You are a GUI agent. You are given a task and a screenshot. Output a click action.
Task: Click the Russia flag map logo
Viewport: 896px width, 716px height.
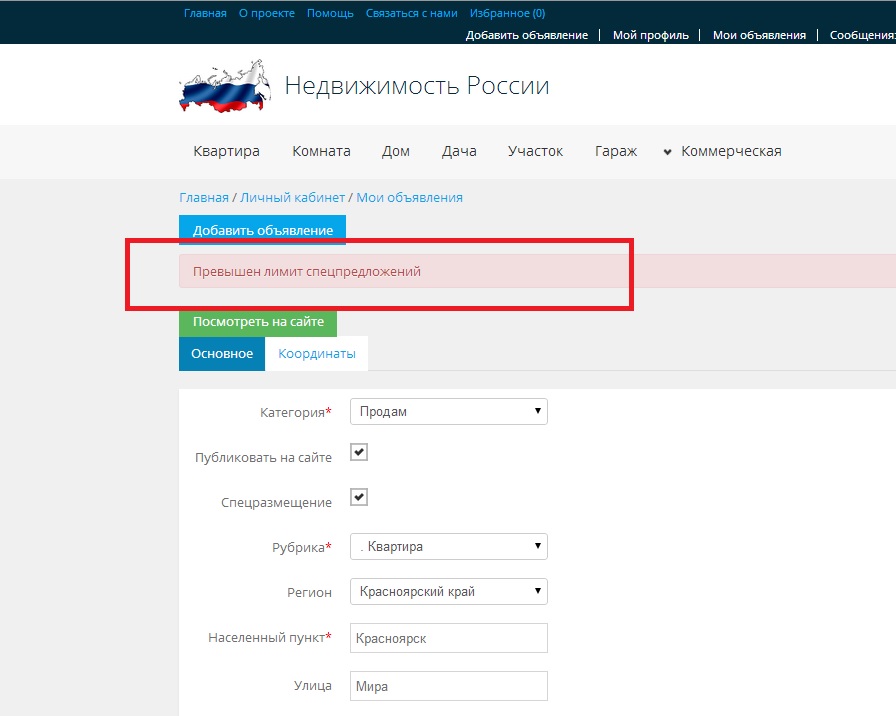coord(225,86)
